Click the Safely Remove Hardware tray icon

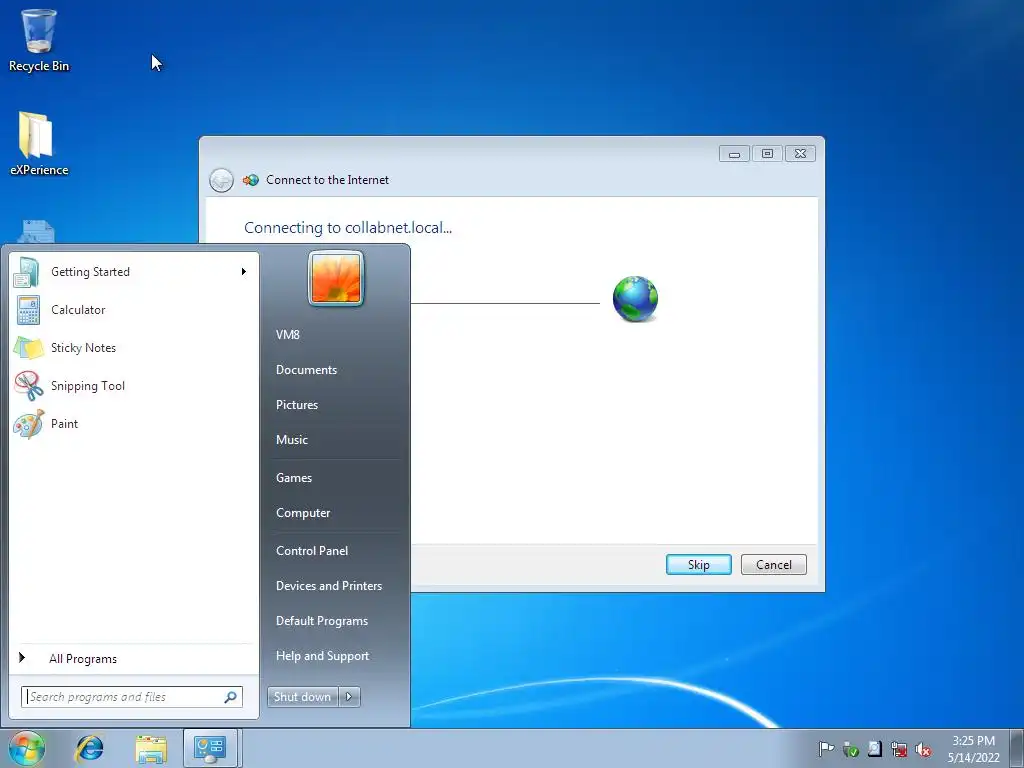[x=850, y=749]
